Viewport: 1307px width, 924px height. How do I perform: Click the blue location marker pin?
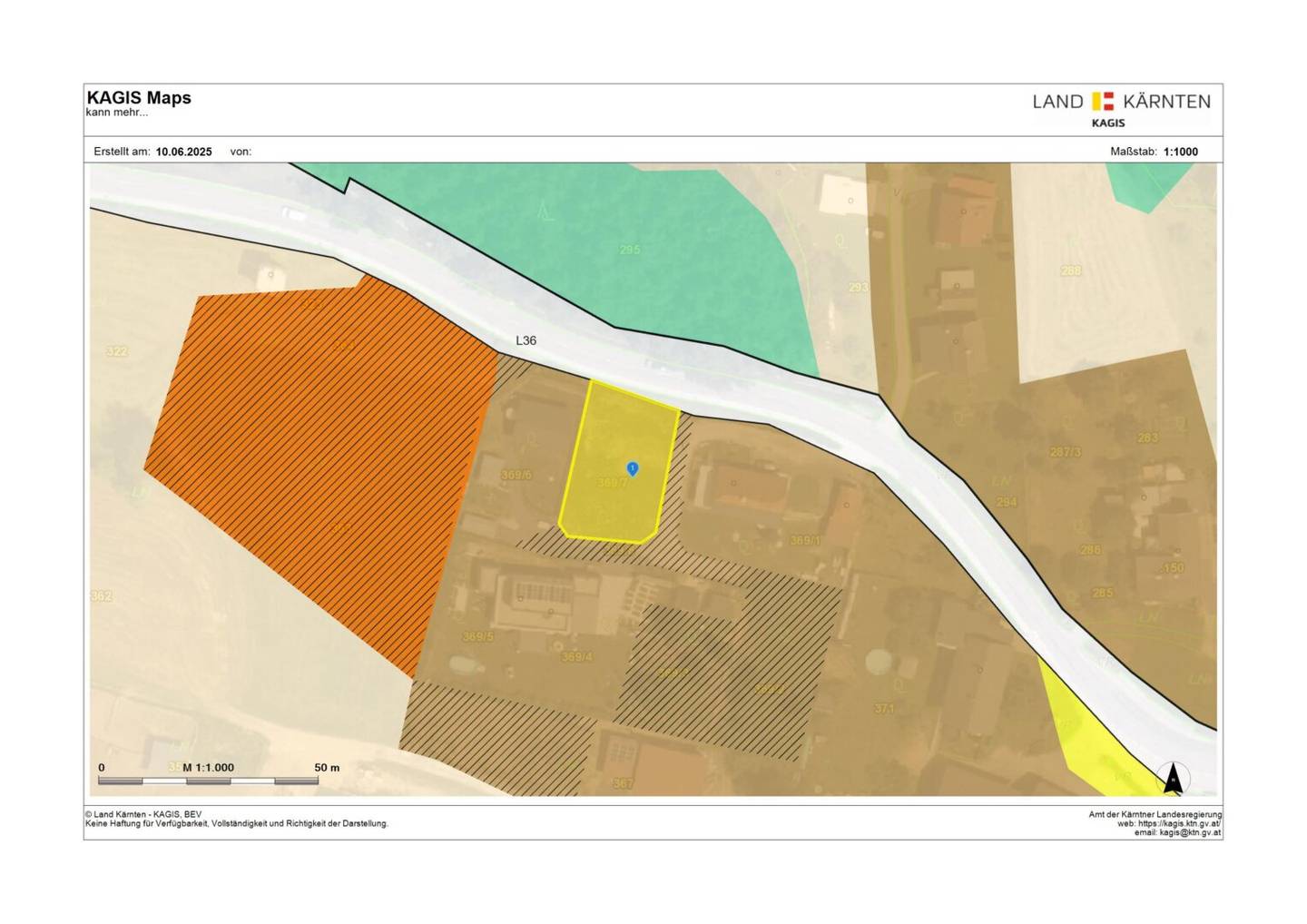click(x=633, y=468)
